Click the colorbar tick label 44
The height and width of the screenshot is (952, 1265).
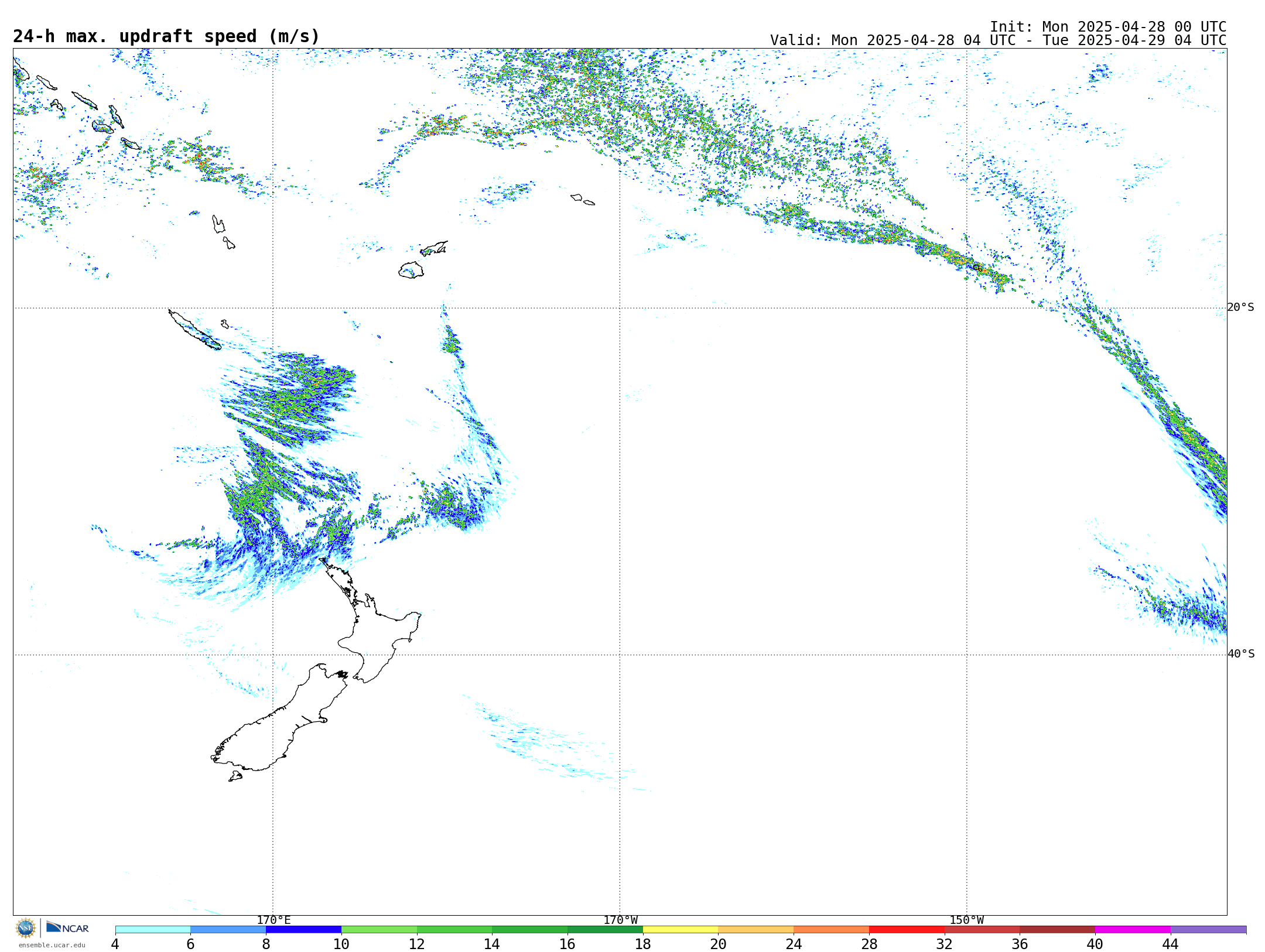(x=1171, y=944)
